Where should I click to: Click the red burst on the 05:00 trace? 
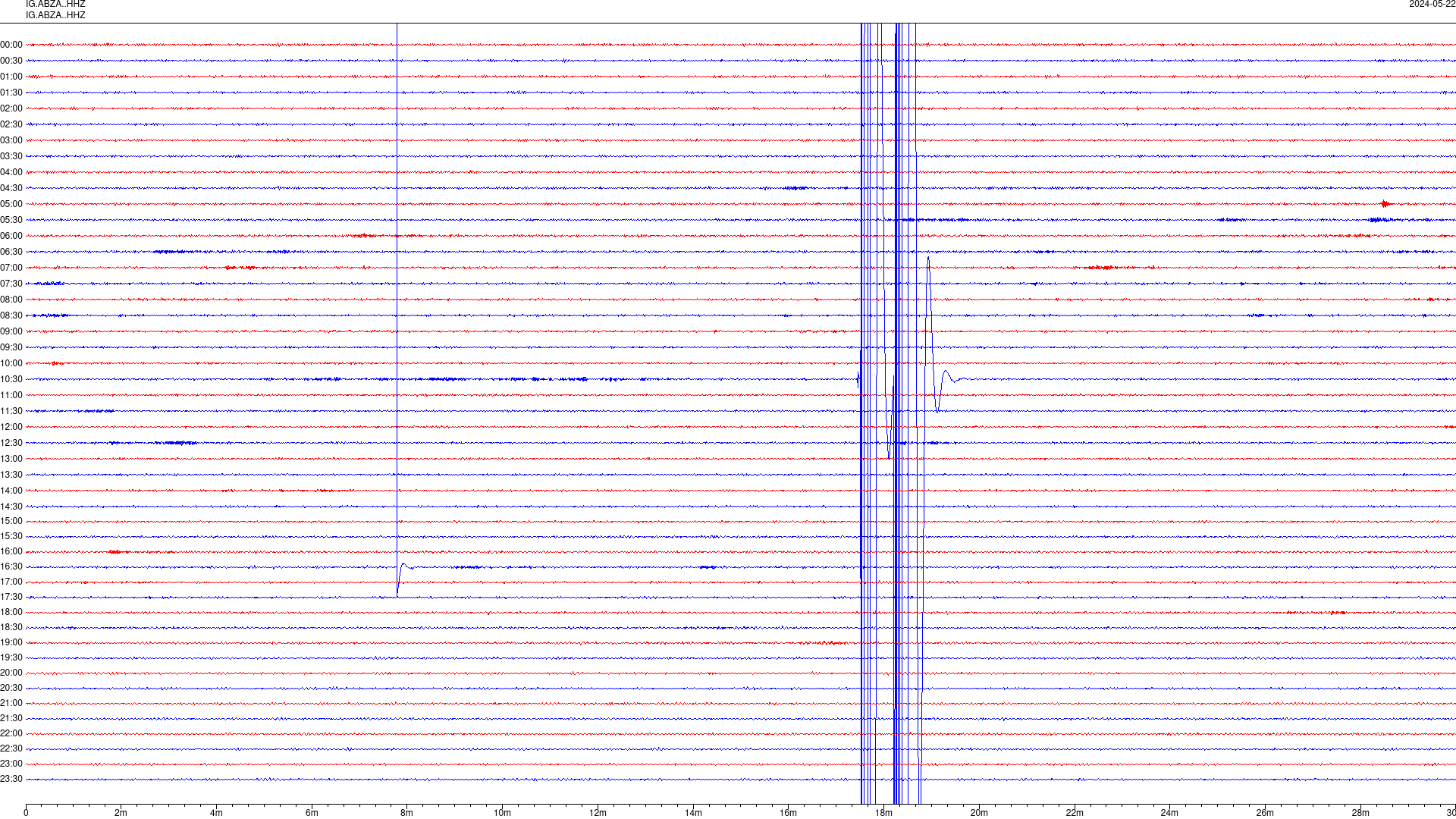click(x=1385, y=204)
